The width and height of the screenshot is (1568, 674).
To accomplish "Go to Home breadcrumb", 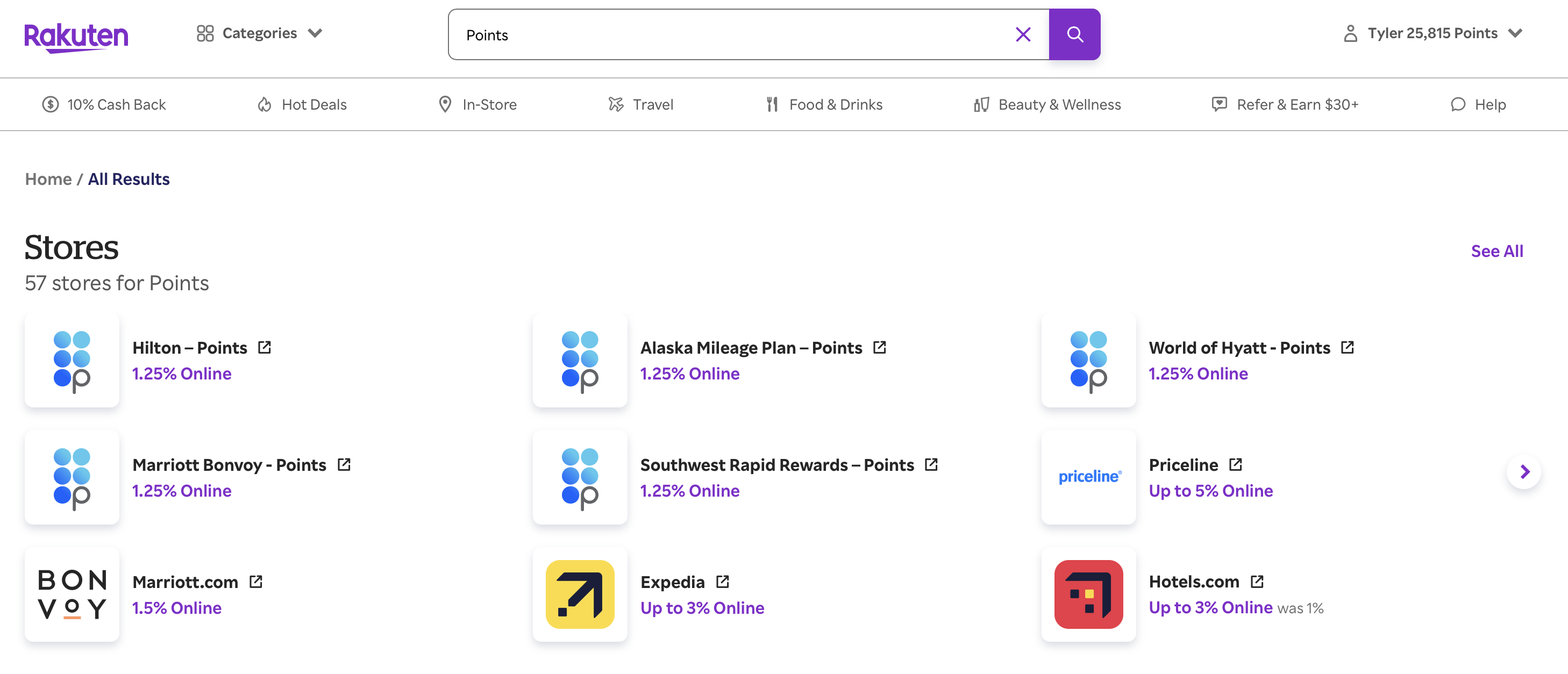I will (49, 180).
